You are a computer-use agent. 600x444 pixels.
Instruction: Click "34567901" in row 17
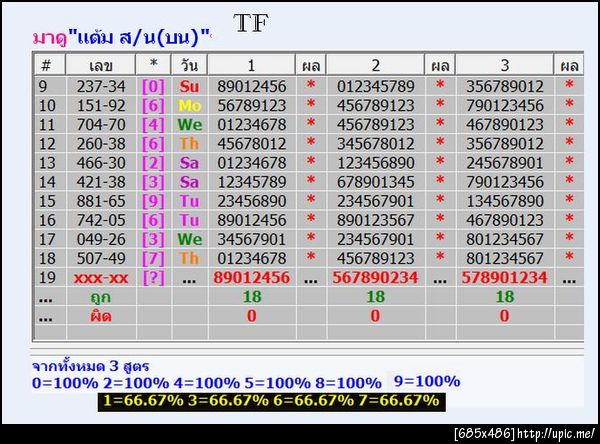252,240
